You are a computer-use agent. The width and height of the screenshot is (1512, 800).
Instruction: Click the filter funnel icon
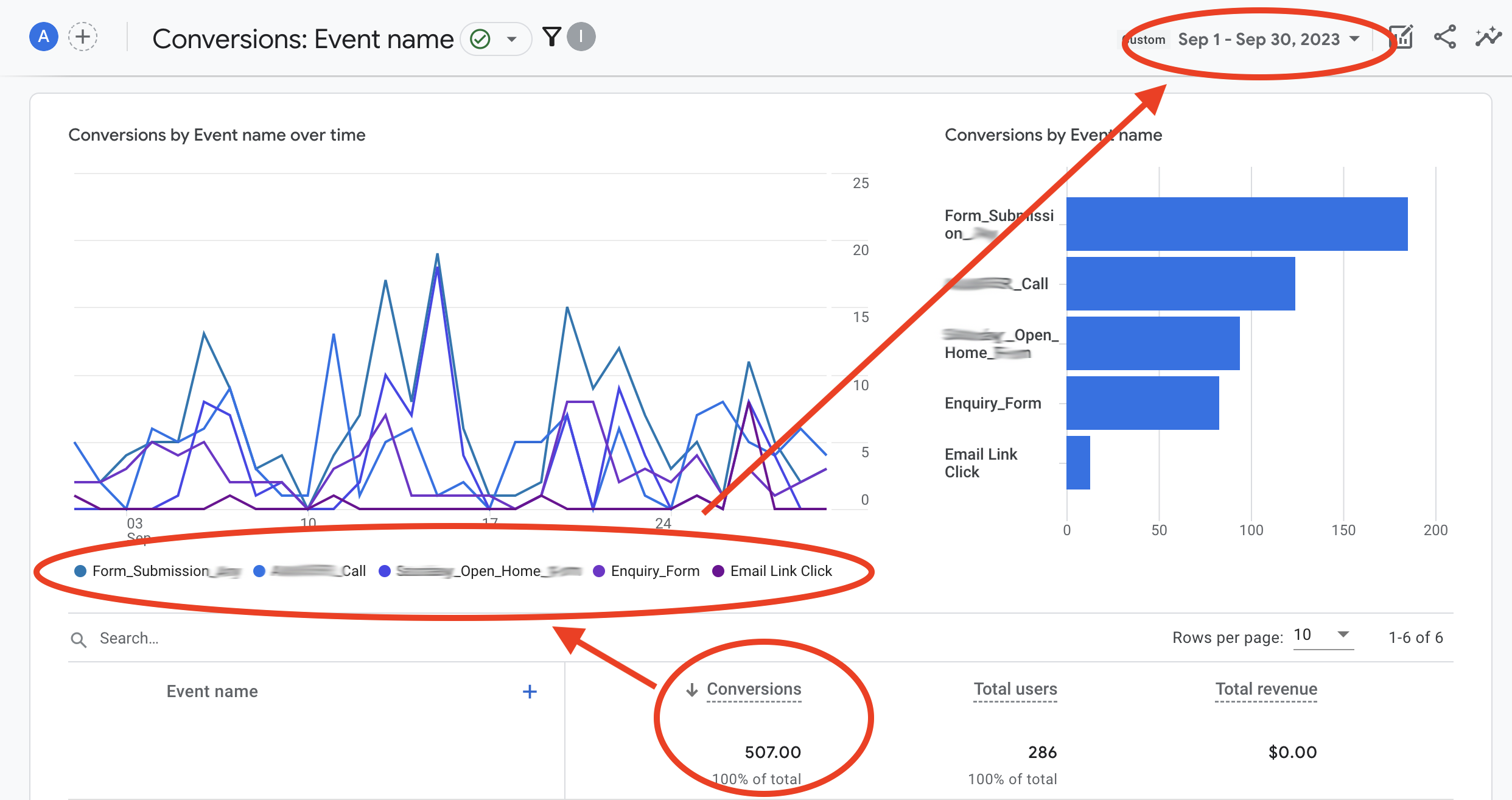click(x=551, y=37)
